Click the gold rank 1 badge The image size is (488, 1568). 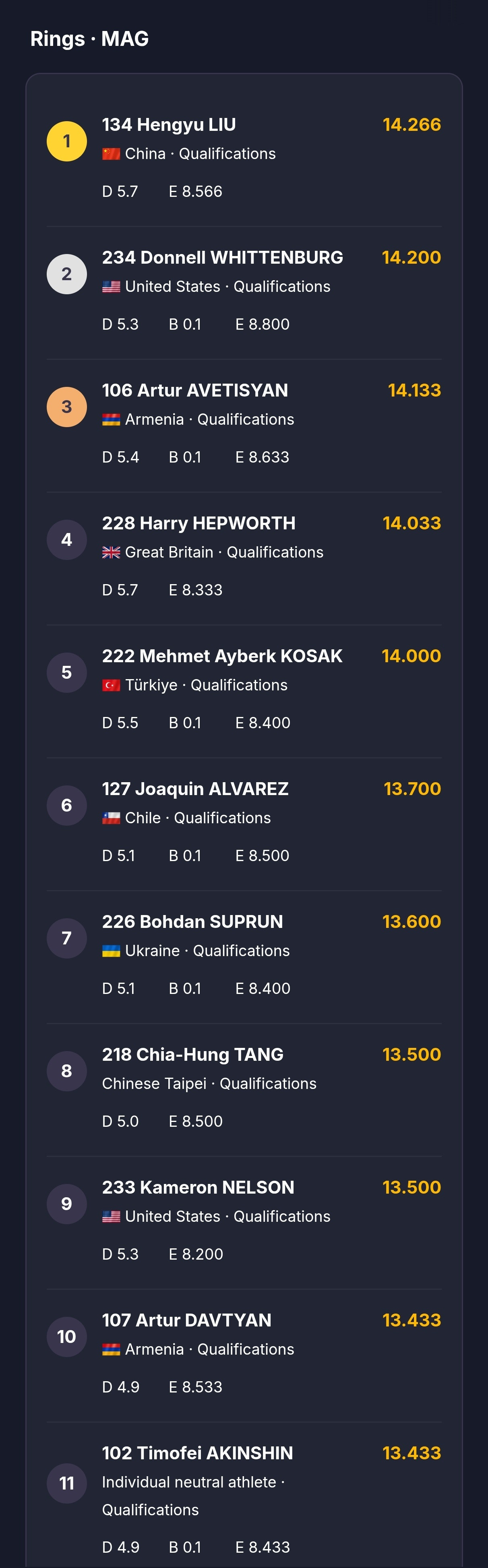pyautogui.click(x=66, y=141)
